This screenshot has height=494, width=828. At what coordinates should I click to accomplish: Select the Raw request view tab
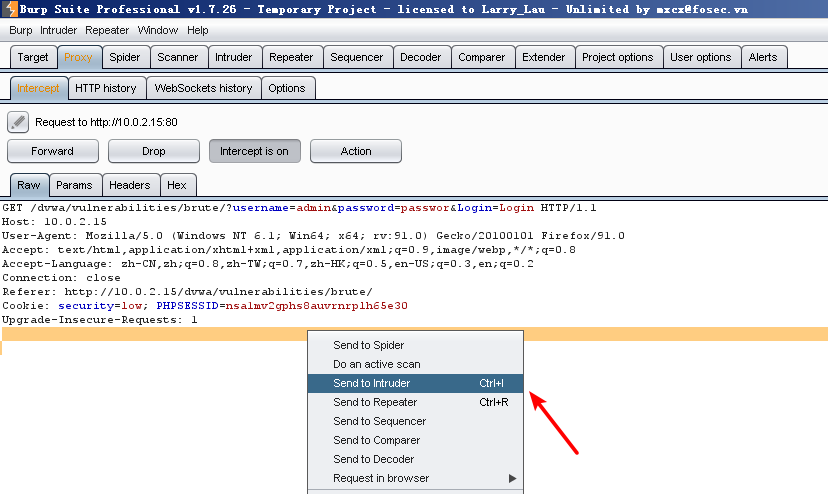coord(29,185)
